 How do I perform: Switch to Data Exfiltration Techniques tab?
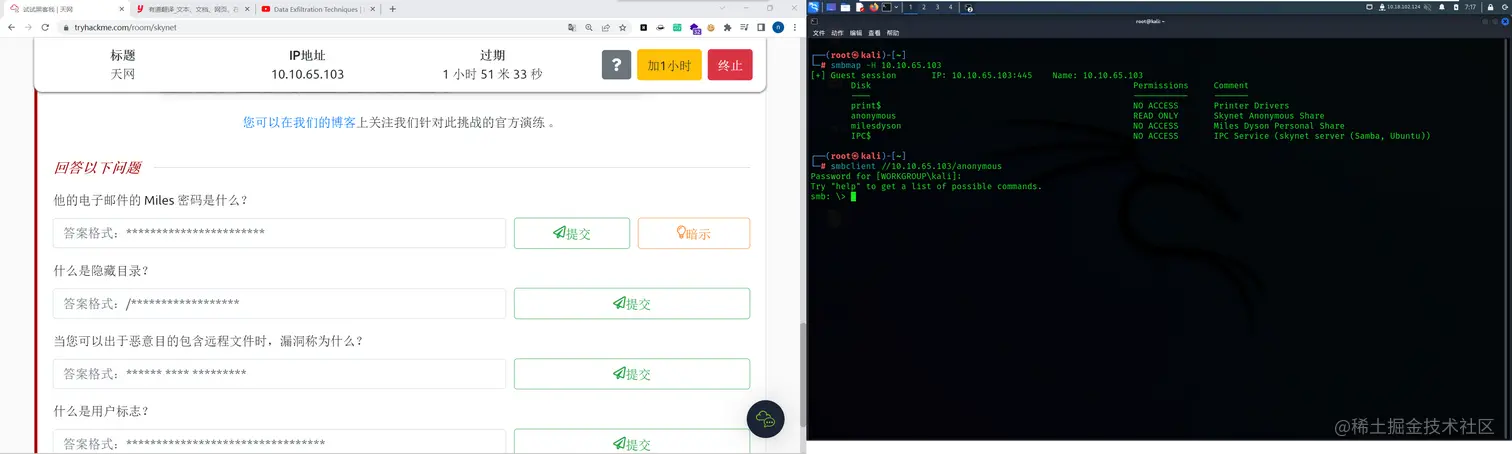(x=317, y=9)
